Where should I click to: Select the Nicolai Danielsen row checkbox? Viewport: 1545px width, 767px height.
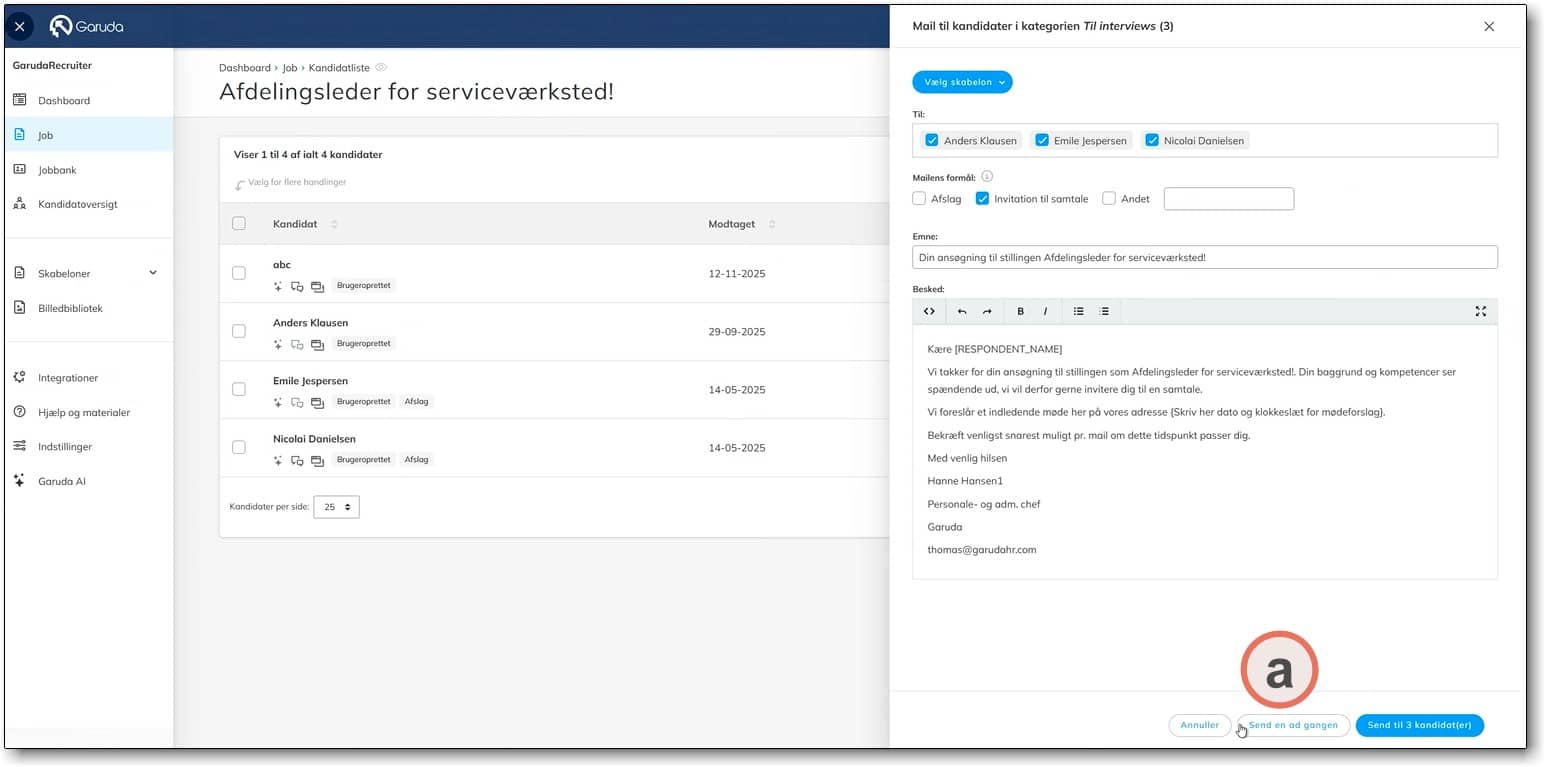click(x=239, y=447)
